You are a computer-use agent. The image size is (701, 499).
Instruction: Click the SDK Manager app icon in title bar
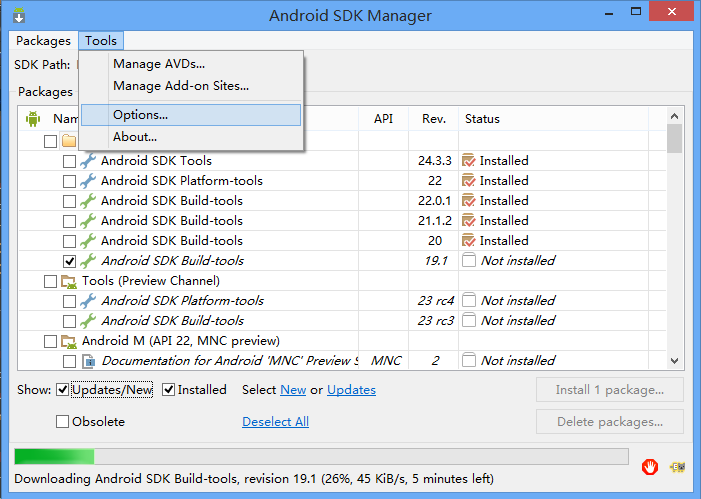pyautogui.click(x=19, y=15)
